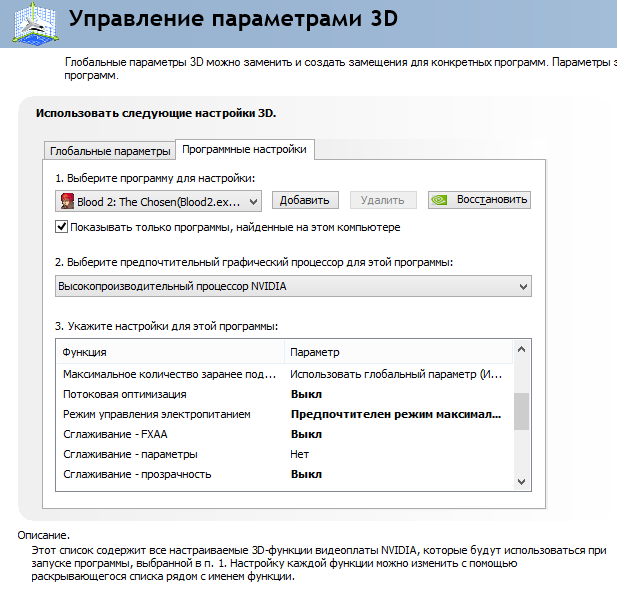Click scroll down arrow in settings list

tap(521, 481)
